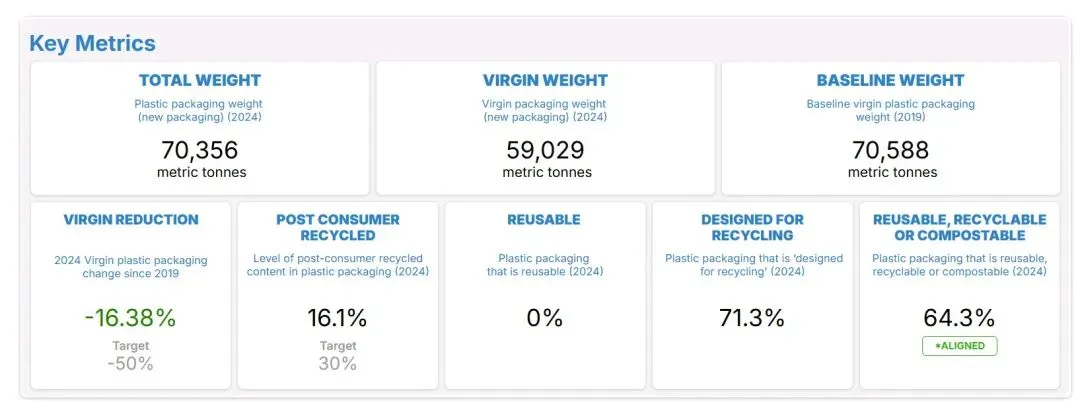Select the Total Weight card title
Viewport: 1080px width, 410px height.
200,81
